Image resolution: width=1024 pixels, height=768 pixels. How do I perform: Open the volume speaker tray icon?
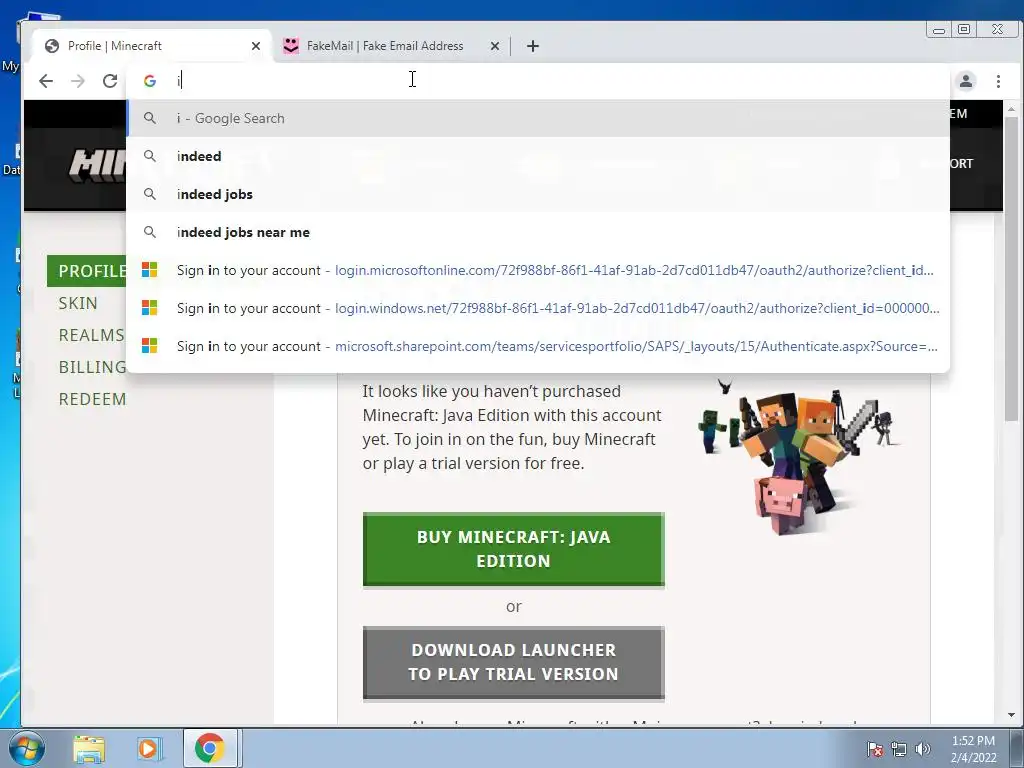click(923, 749)
